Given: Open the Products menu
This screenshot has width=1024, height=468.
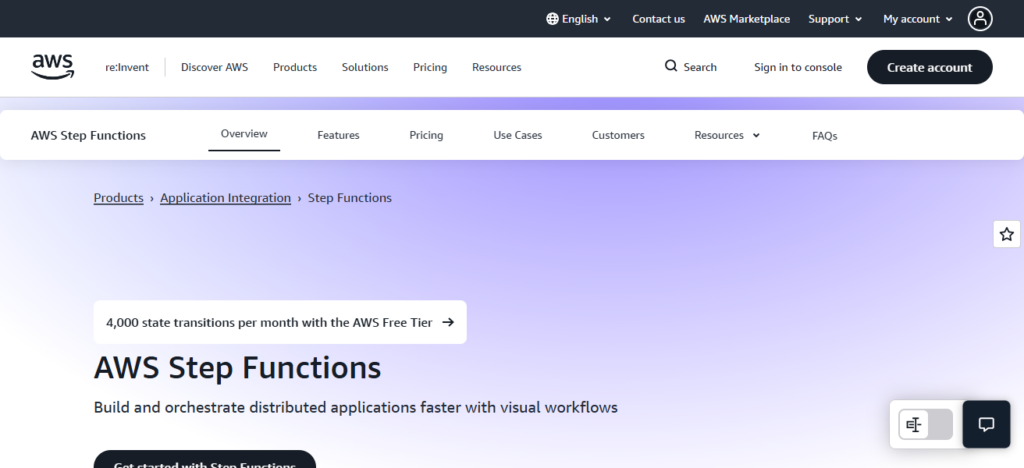Looking at the screenshot, I should (295, 67).
